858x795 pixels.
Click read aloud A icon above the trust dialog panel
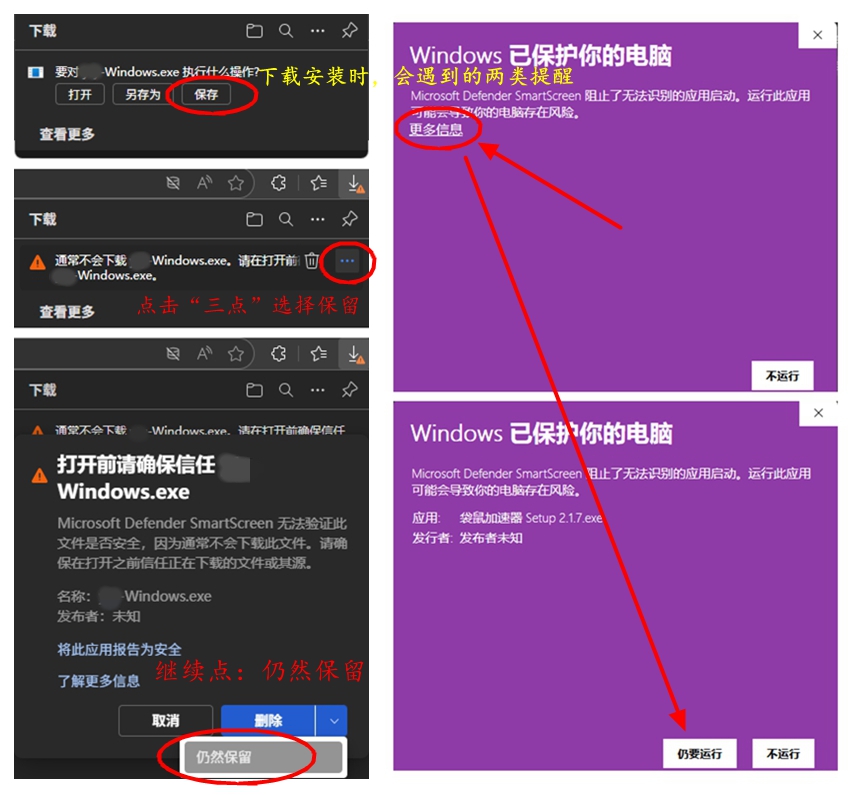tap(204, 353)
